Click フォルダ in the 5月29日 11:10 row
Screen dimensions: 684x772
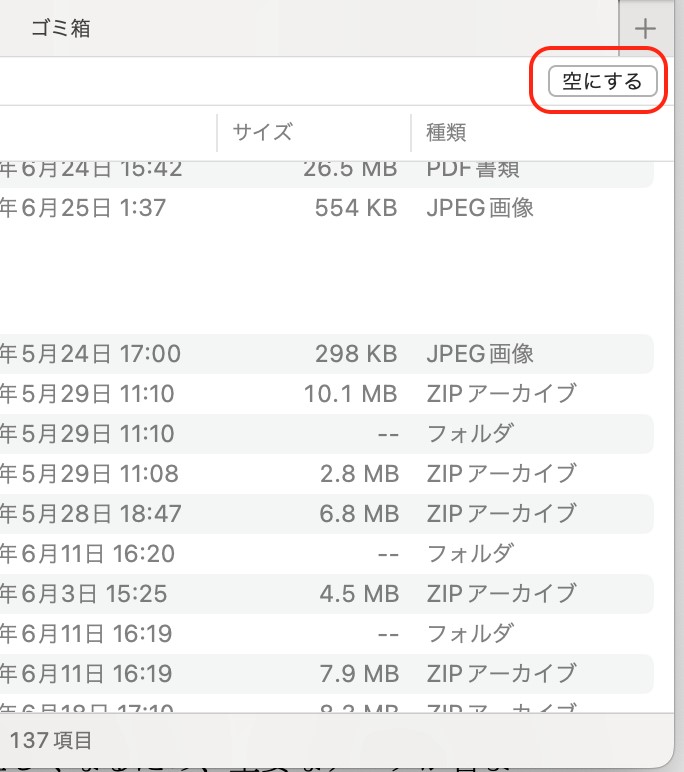pos(470,434)
